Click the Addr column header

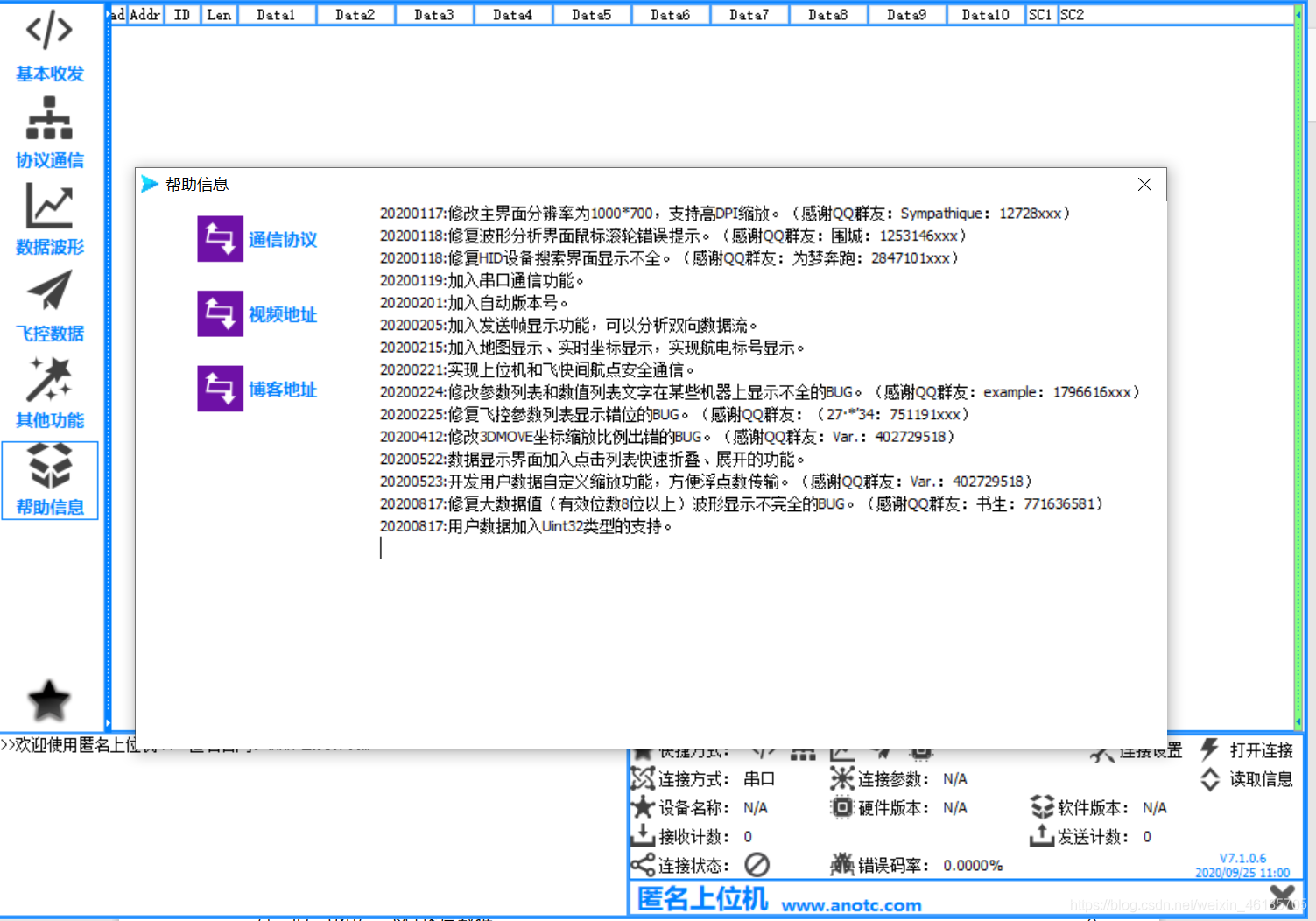tap(145, 15)
